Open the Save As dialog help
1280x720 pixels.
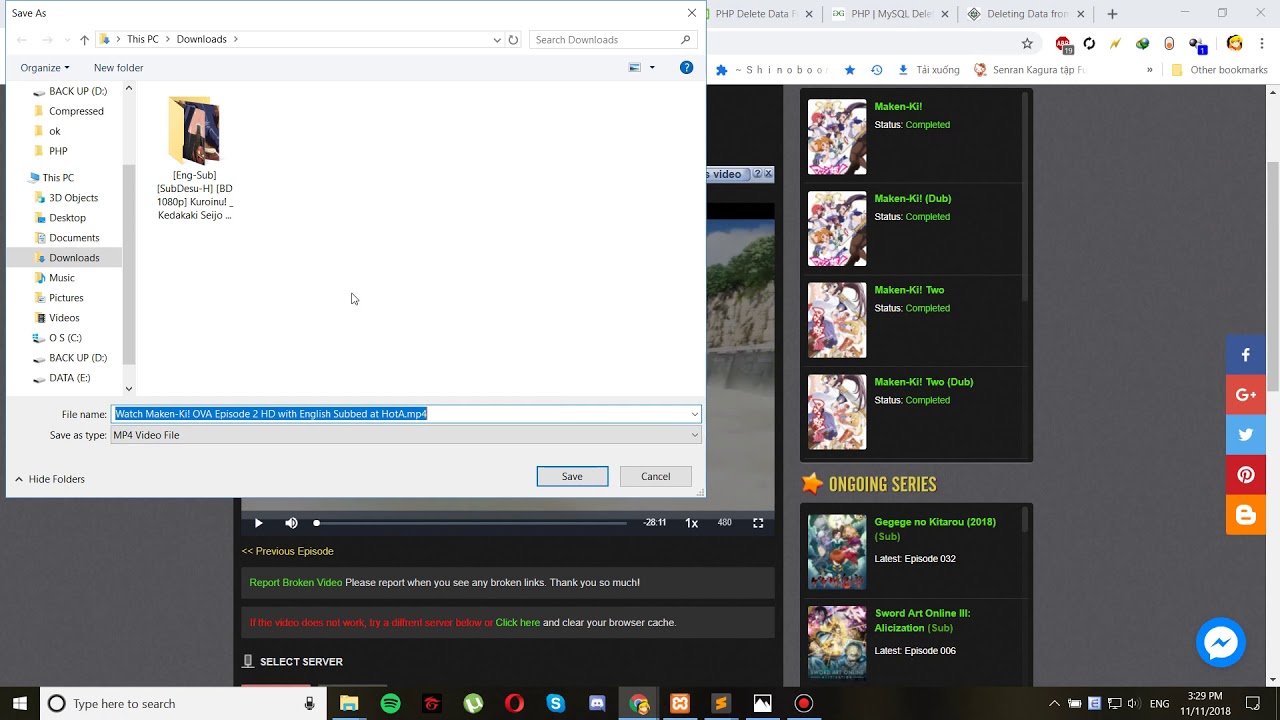686,67
